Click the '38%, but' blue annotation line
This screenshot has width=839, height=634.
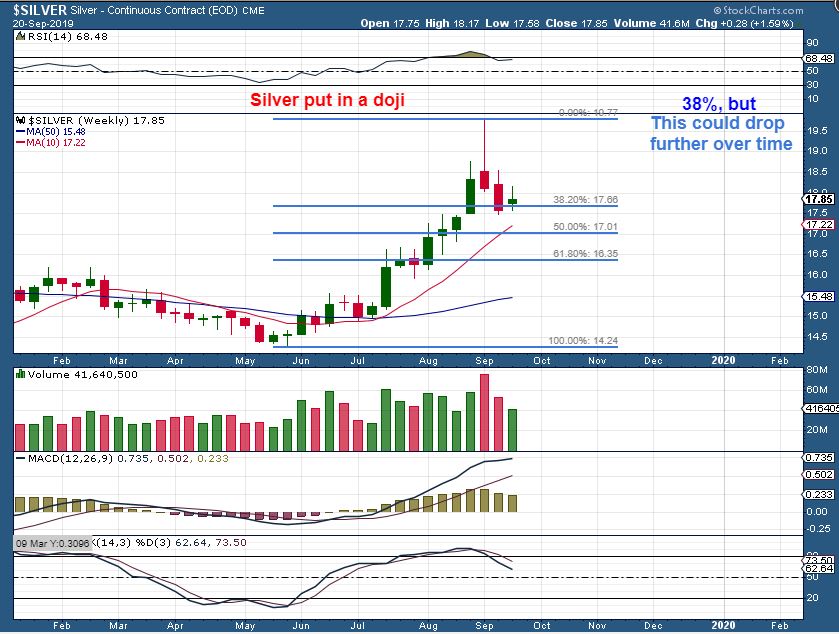coord(719,104)
